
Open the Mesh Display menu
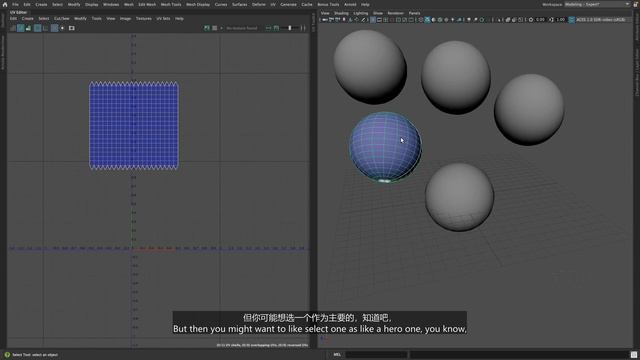[x=198, y=4]
